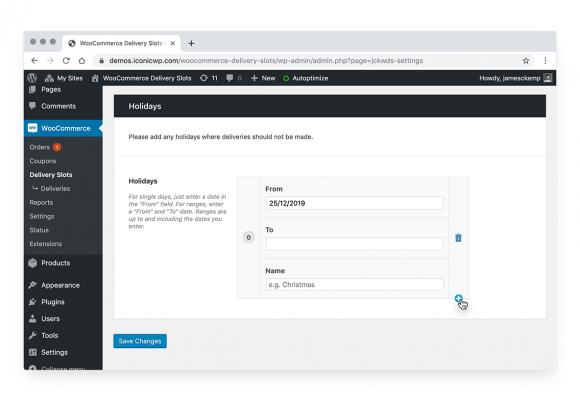
Task: Go to WooCommerce Orders page
Action: pos(40,147)
